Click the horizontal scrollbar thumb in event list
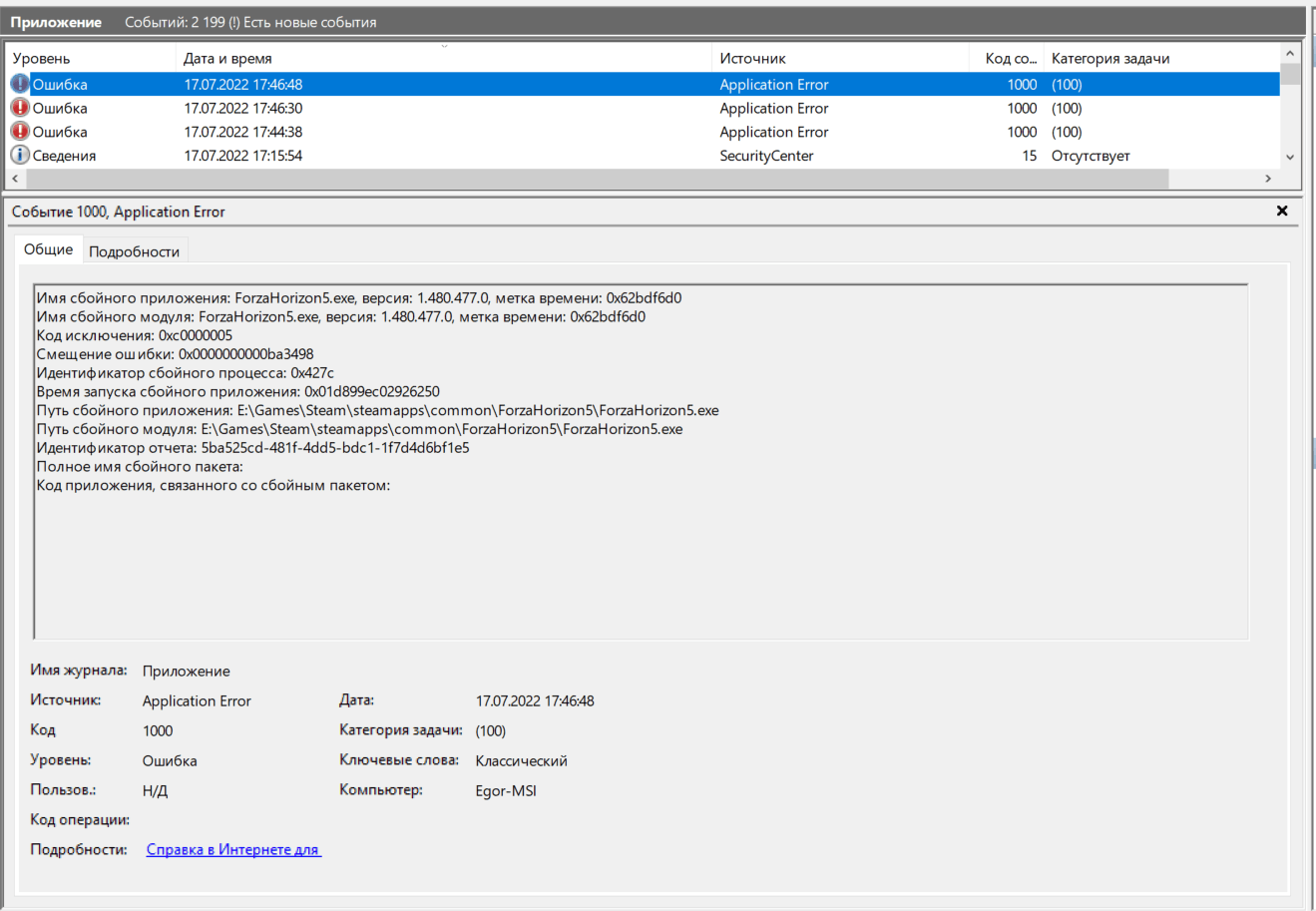 (597, 179)
